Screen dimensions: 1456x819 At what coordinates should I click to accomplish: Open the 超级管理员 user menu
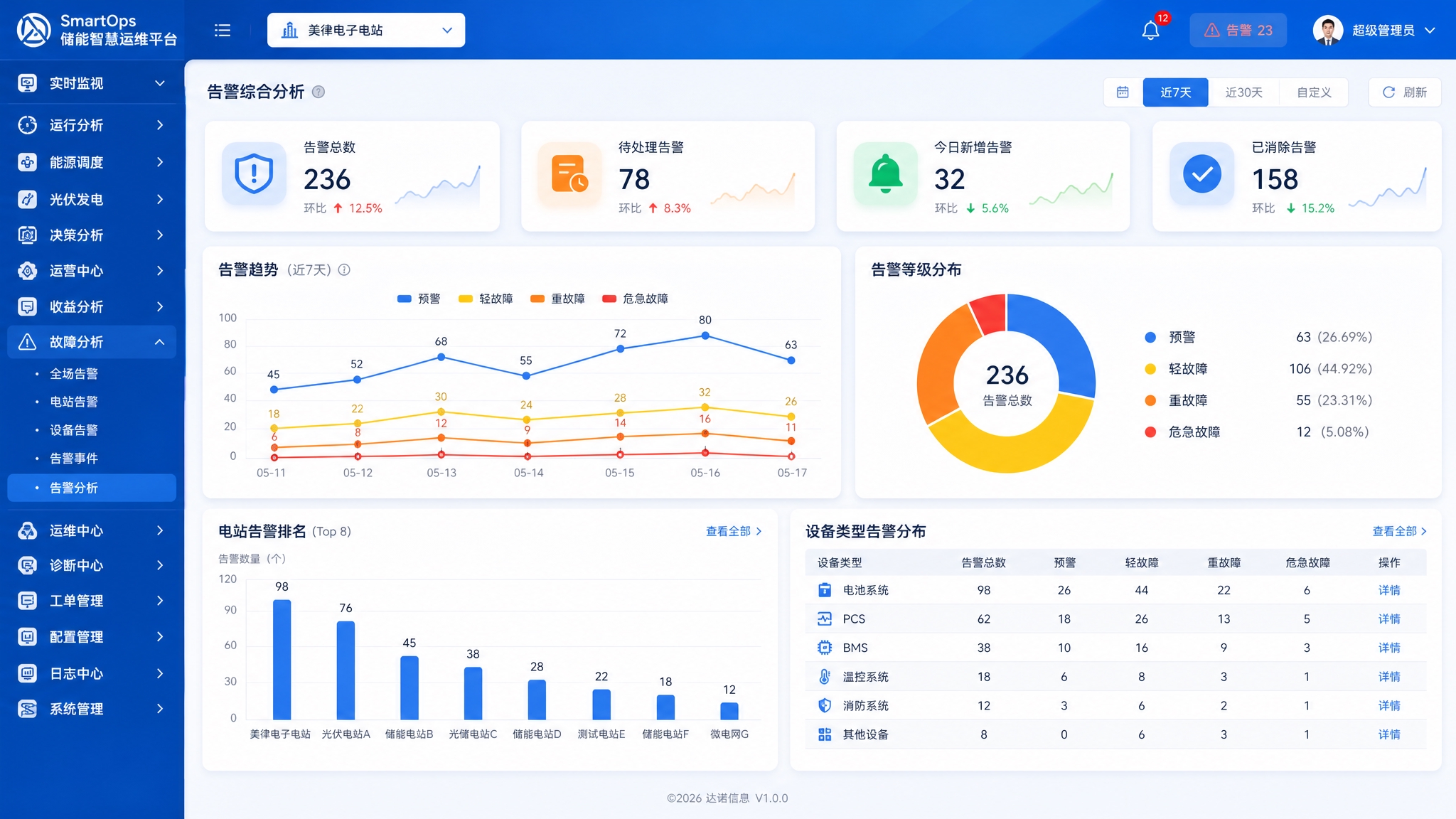(x=1375, y=31)
